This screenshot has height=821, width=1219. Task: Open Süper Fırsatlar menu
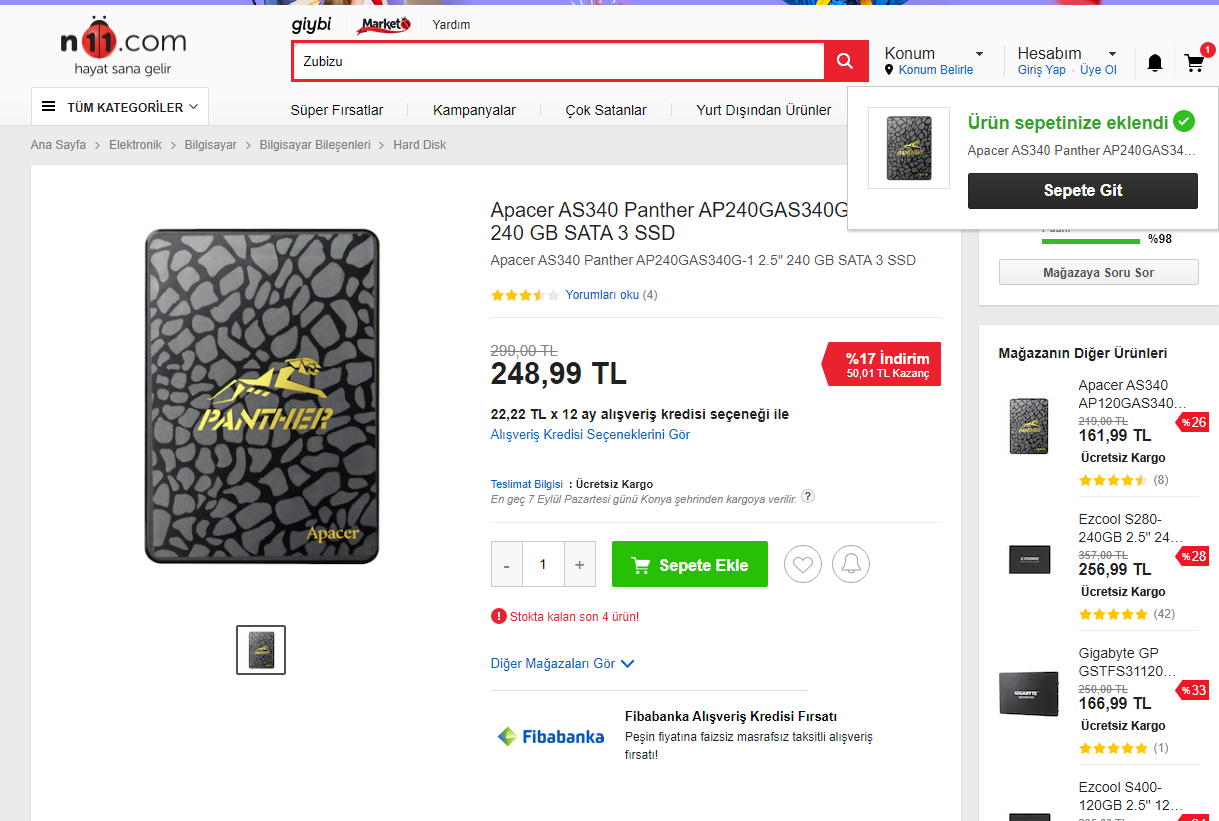click(x=337, y=110)
